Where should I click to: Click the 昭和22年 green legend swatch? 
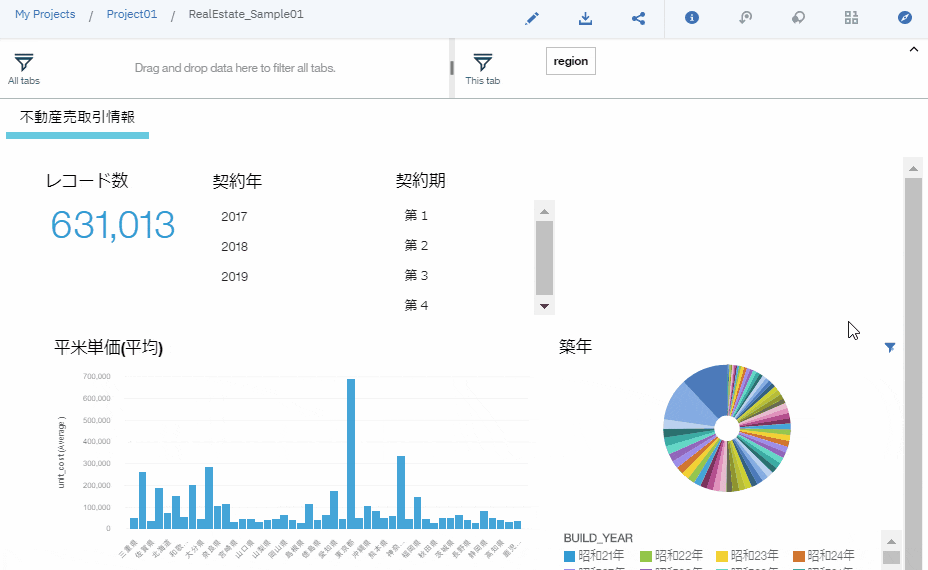point(646,556)
